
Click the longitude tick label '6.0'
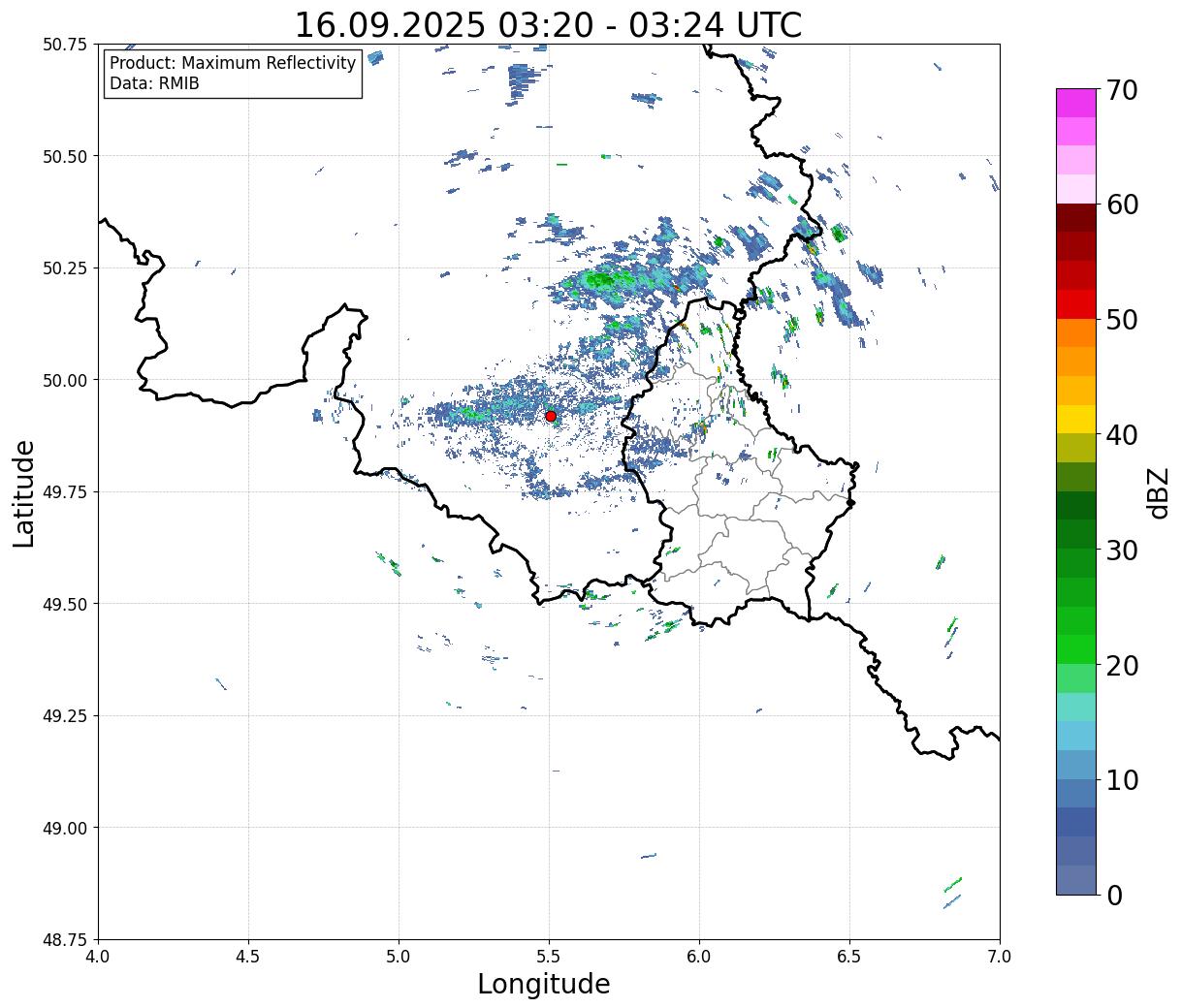699,957
